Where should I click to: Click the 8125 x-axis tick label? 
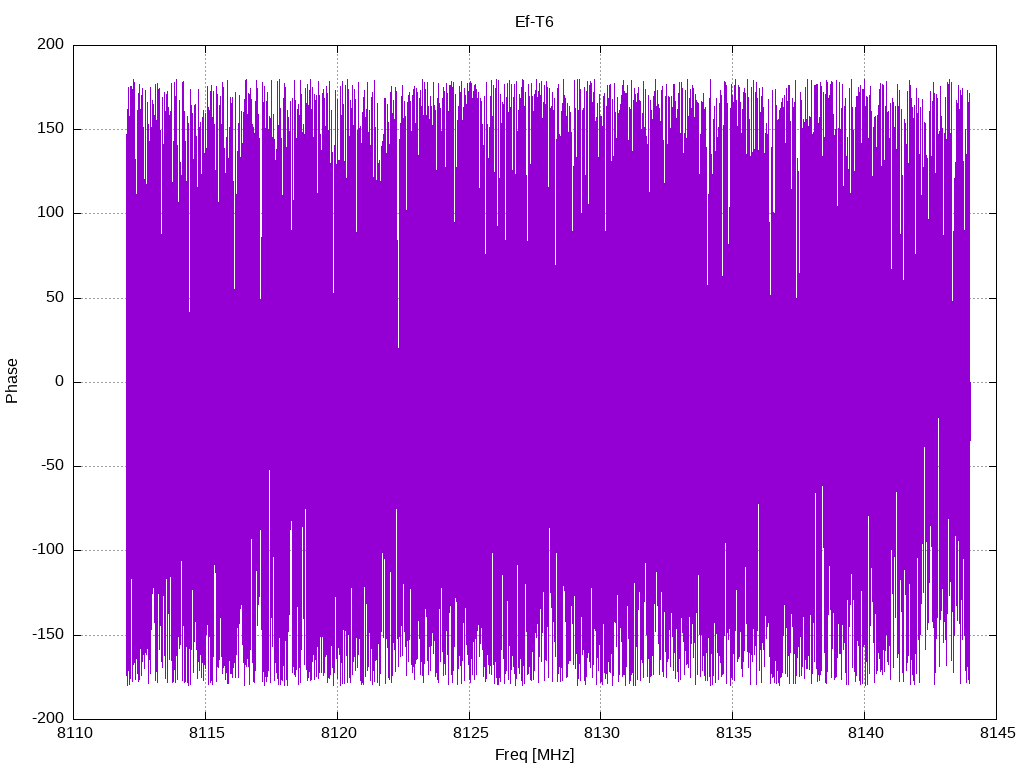click(x=470, y=733)
